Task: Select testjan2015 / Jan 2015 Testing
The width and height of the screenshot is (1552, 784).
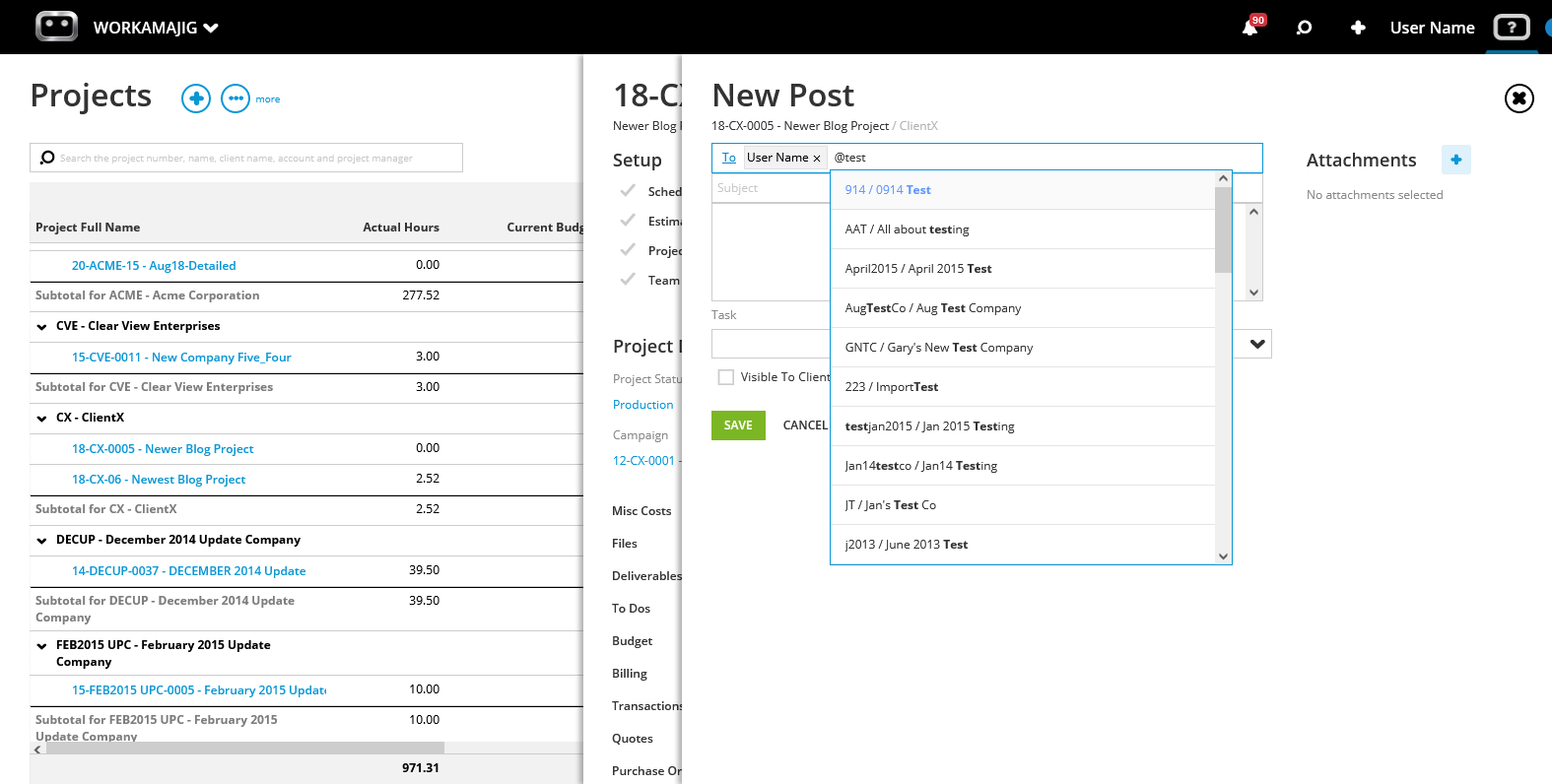Action: click(x=1023, y=426)
